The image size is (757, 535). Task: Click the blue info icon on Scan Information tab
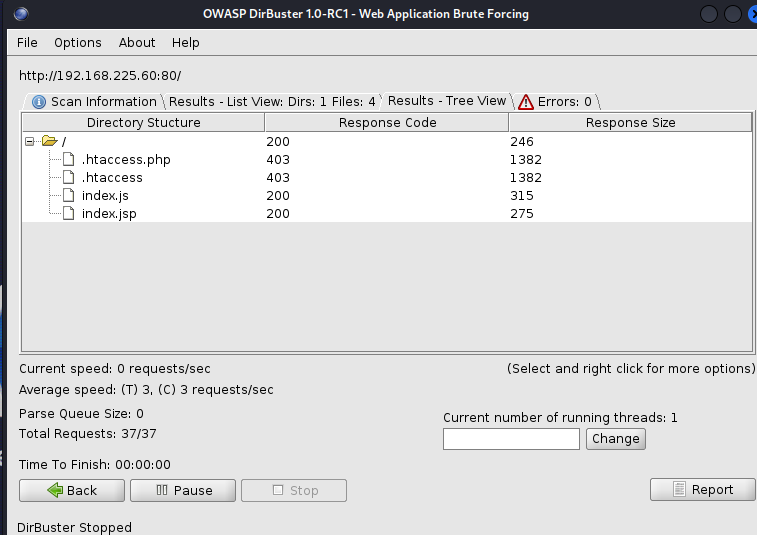(x=39, y=102)
